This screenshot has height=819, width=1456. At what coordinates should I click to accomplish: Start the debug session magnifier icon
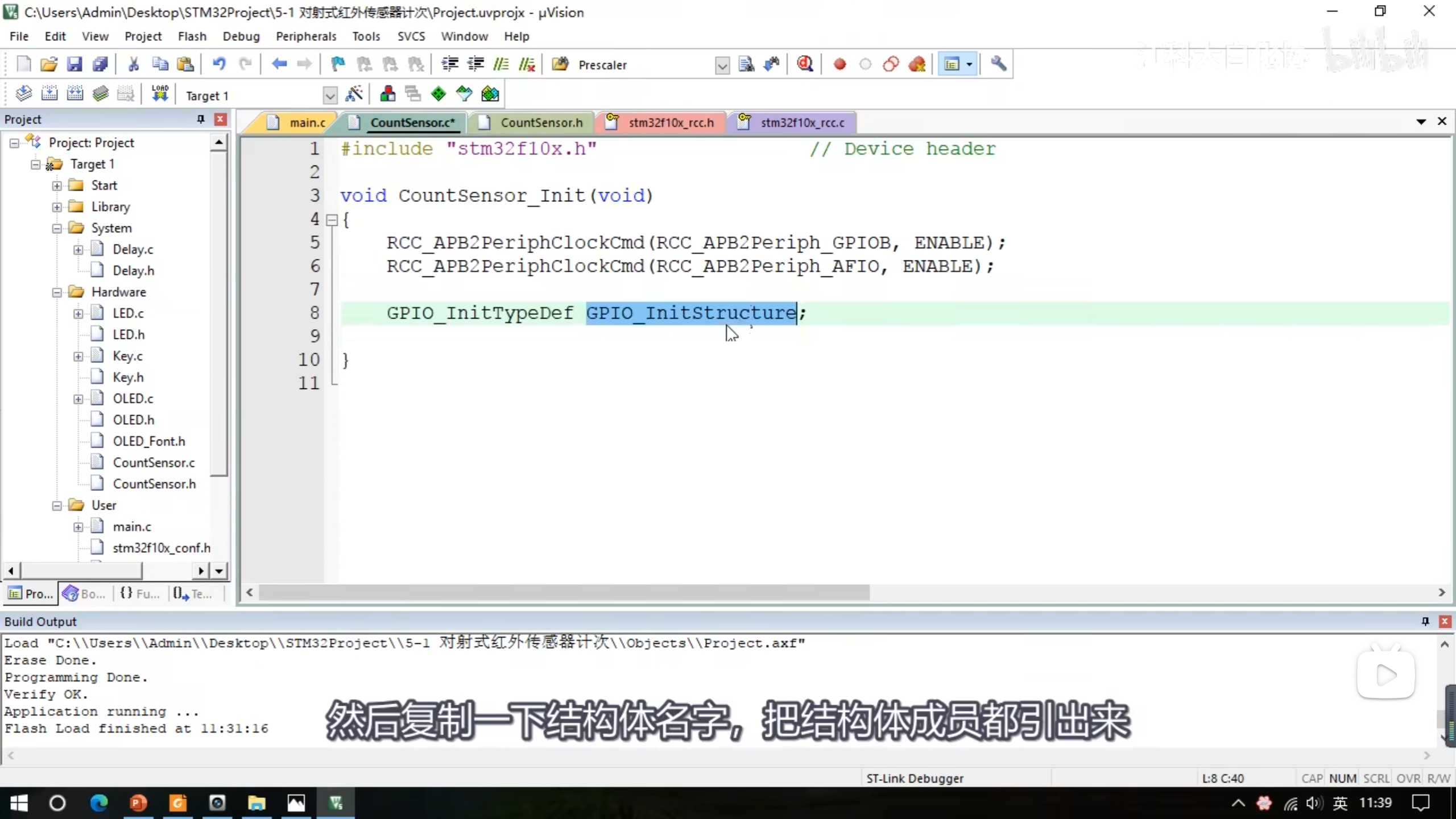pyautogui.click(x=805, y=64)
